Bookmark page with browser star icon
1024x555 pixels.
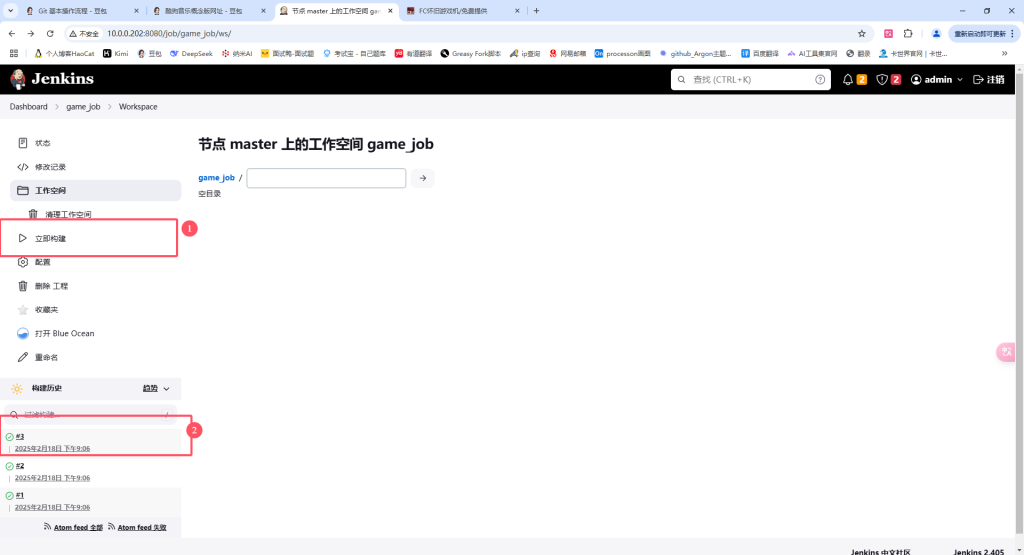(x=861, y=33)
